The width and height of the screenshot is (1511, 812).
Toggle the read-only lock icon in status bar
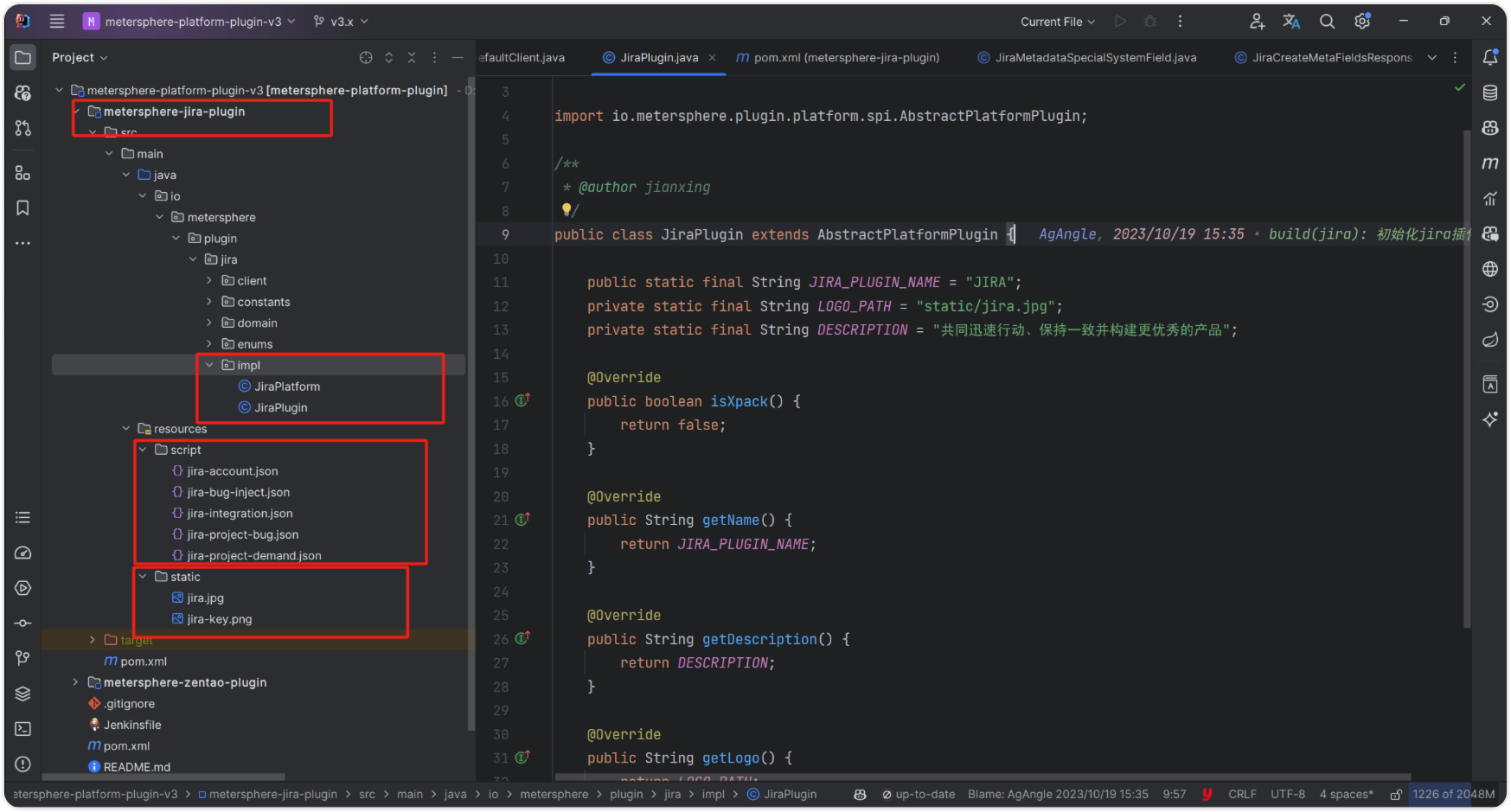tap(1395, 795)
